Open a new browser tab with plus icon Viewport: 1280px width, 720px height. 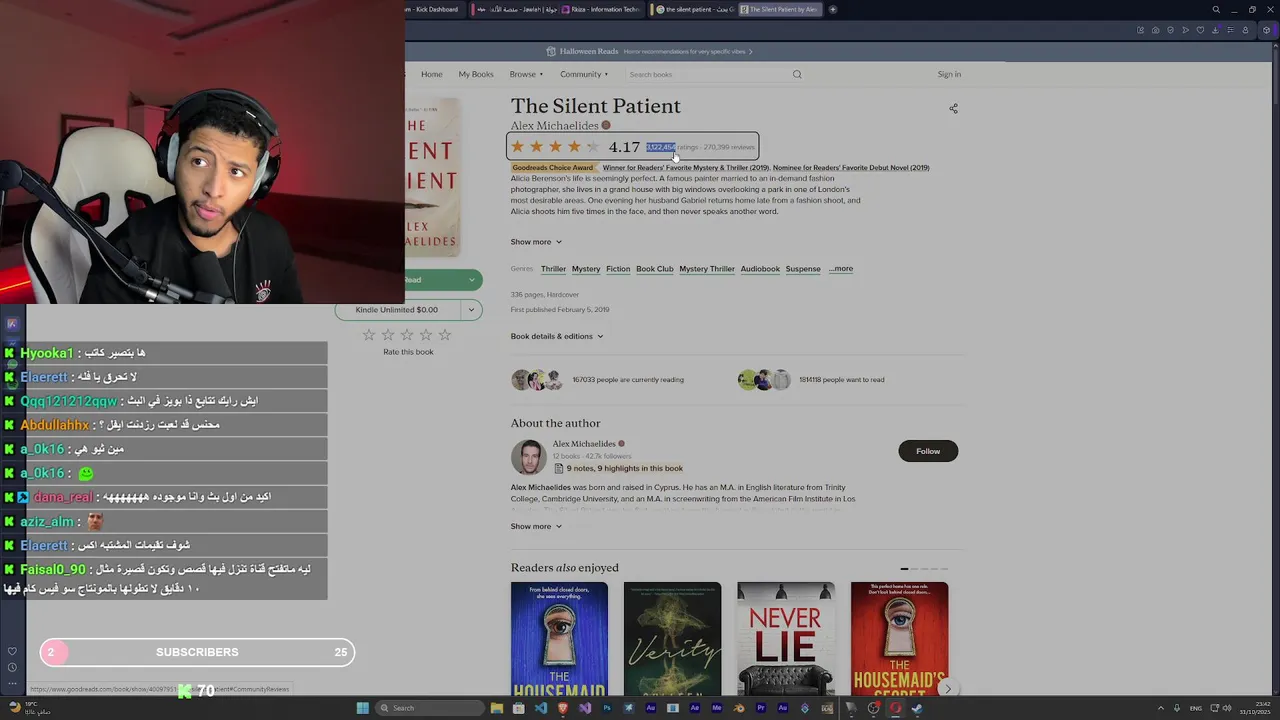click(832, 9)
